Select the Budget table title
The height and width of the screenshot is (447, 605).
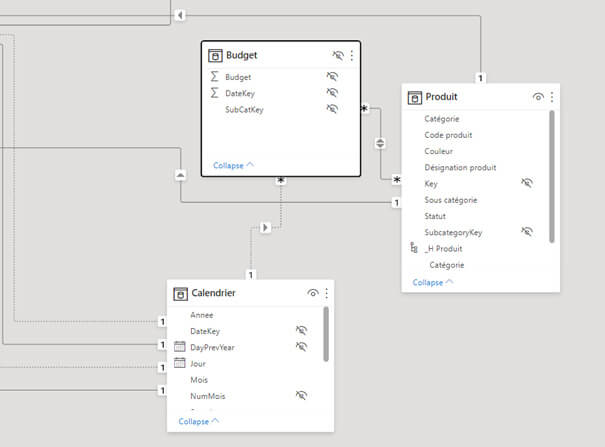(x=242, y=55)
